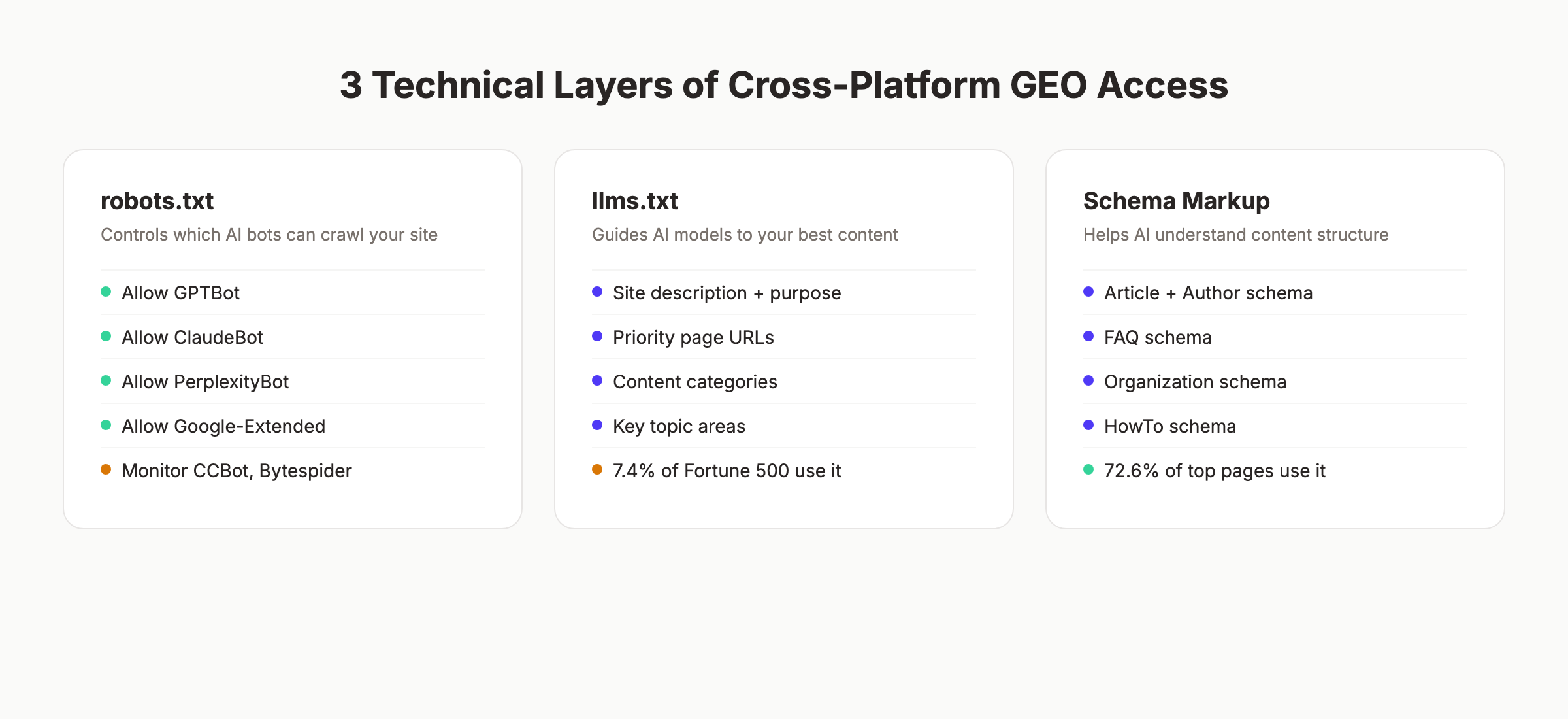Select the Schema Markup heading
The image size is (1568, 719).
click(1175, 201)
